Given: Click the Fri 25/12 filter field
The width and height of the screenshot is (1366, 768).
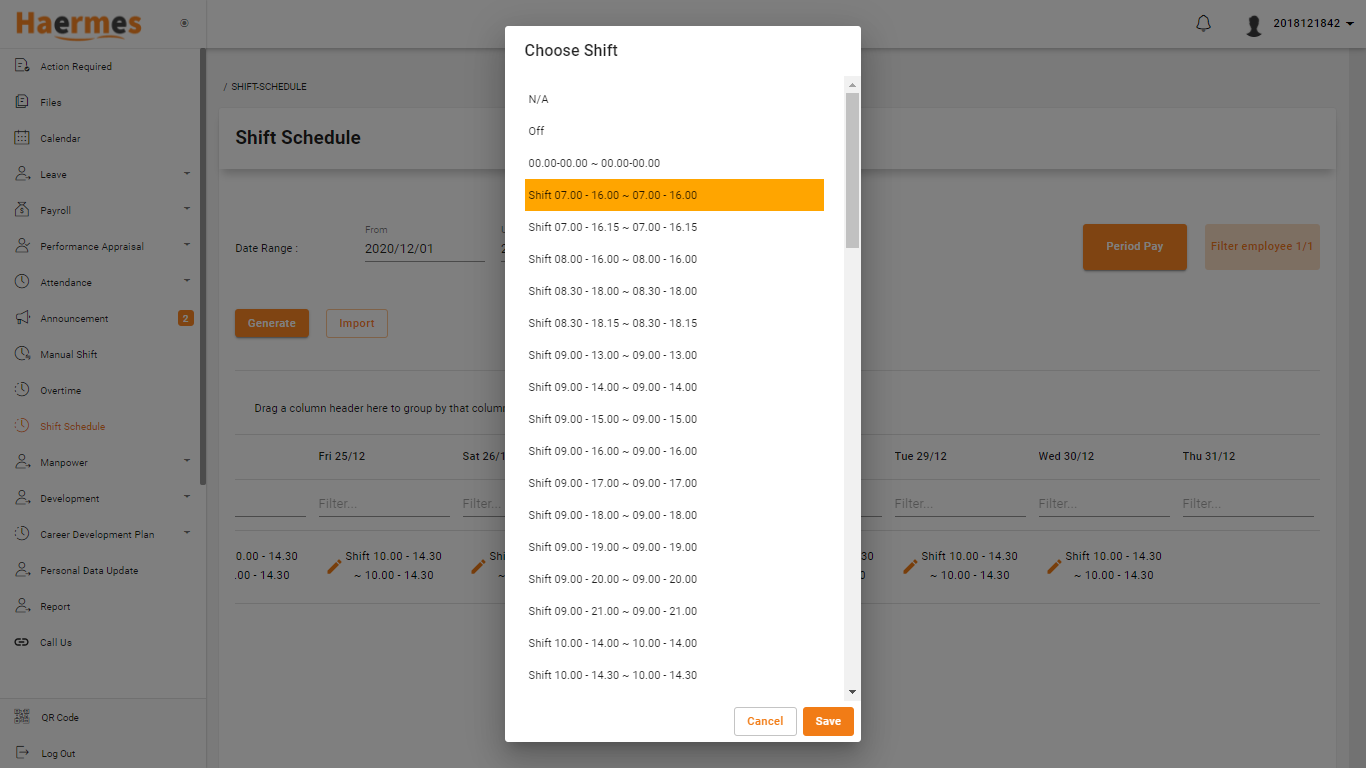Looking at the screenshot, I should pyautogui.click(x=384, y=504).
